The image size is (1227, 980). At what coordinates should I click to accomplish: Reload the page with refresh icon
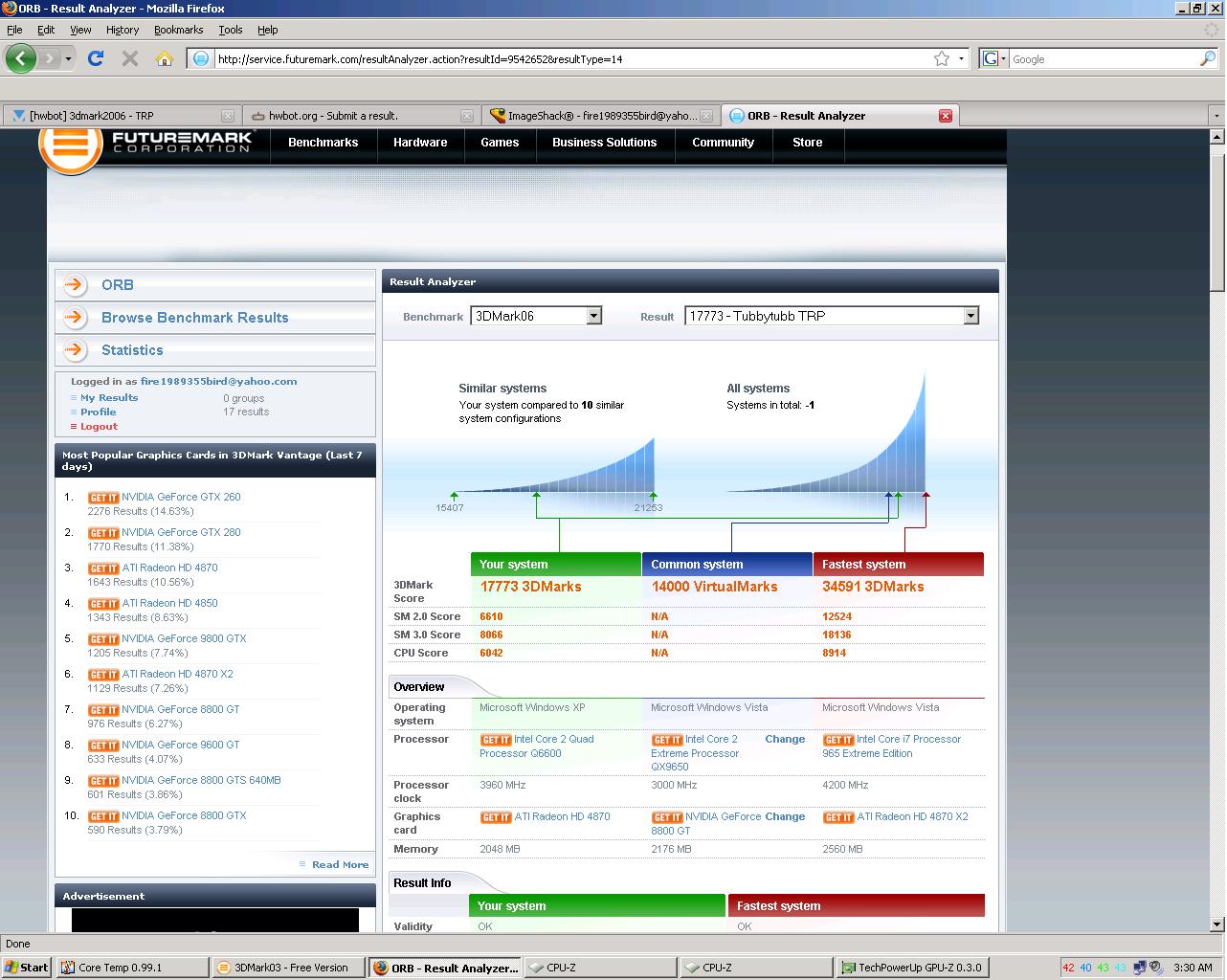pyautogui.click(x=96, y=58)
